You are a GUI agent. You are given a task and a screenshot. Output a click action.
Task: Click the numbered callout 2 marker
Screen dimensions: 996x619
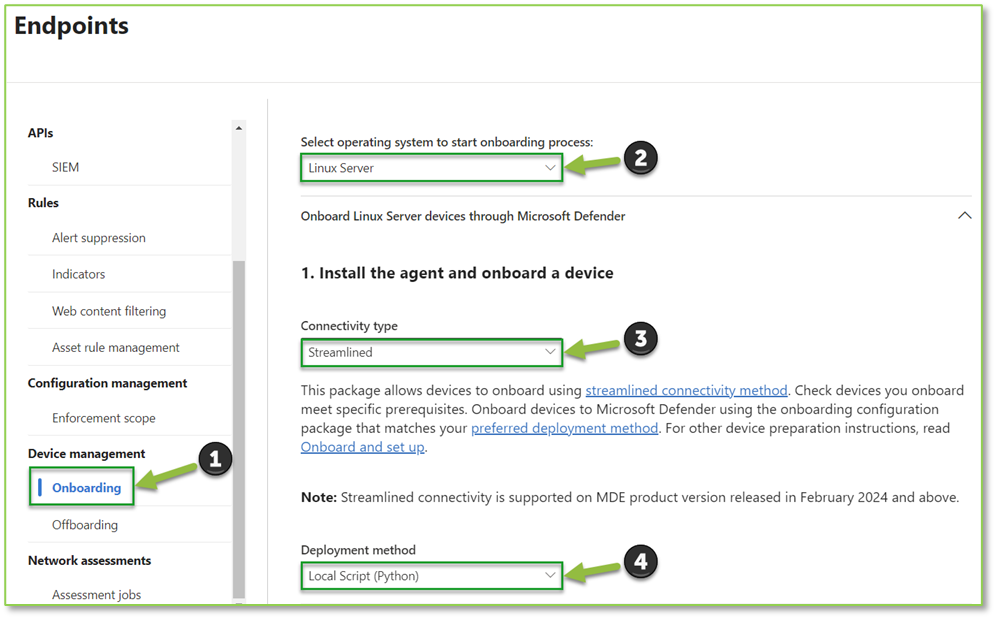(x=640, y=158)
